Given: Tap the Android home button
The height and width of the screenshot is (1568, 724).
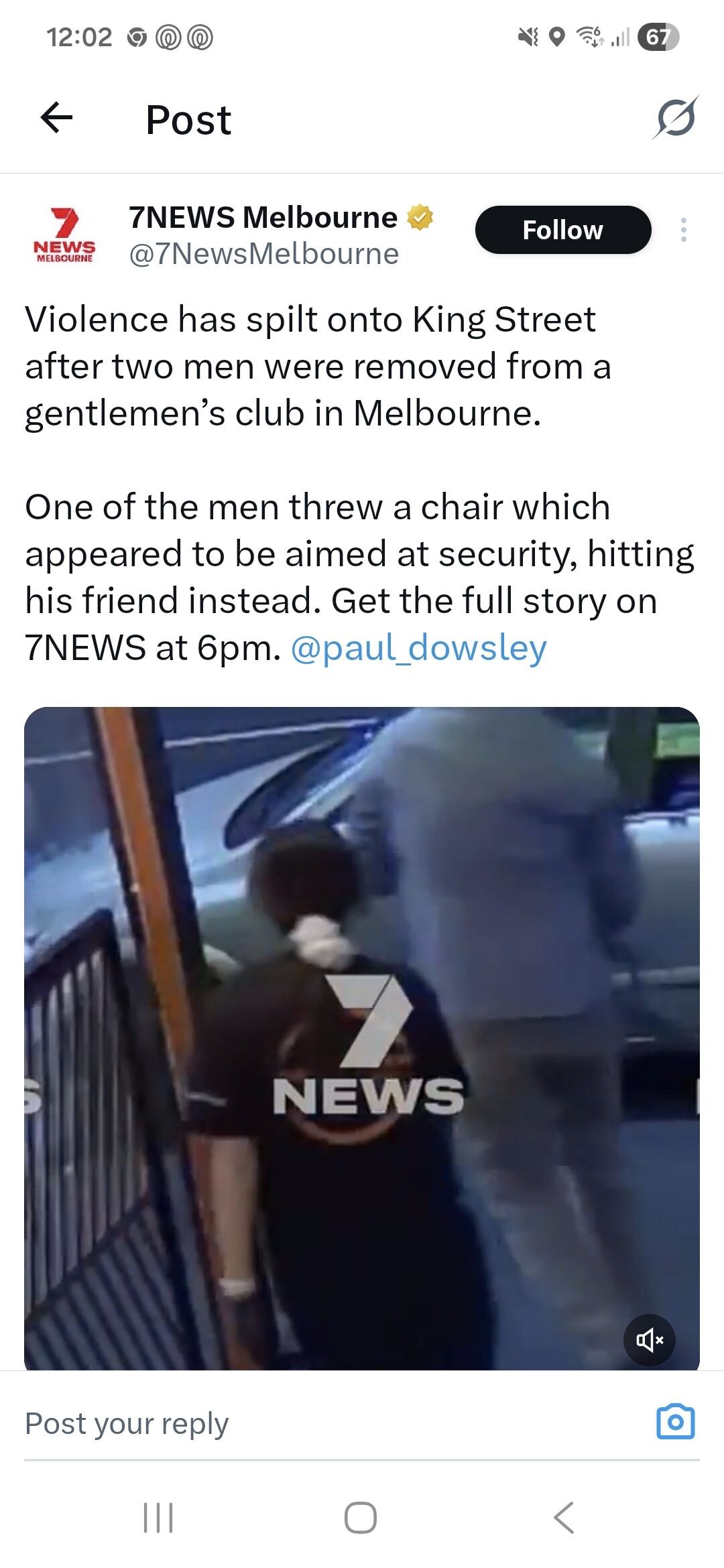Looking at the screenshot, I should coord(361,1518).
